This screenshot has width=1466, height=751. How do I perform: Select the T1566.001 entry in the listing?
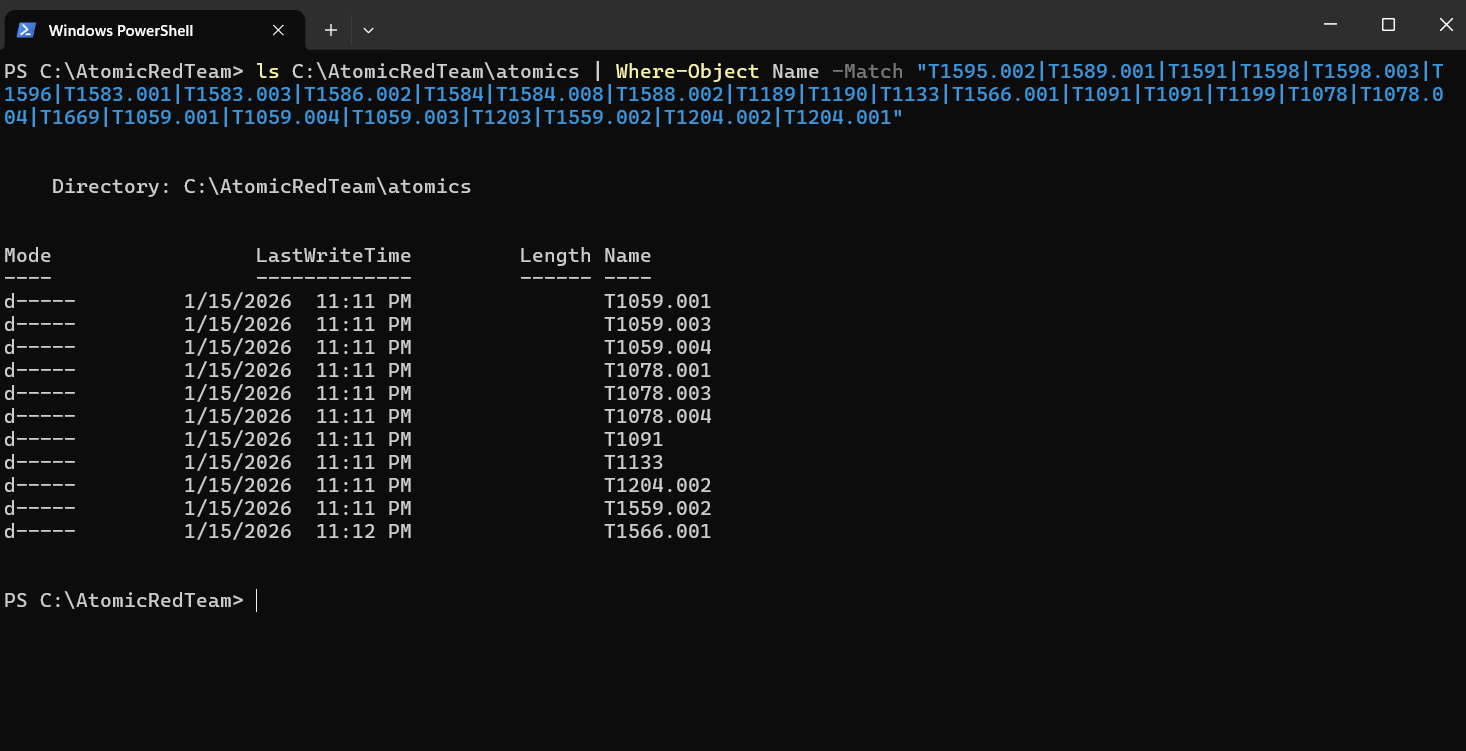(x=659, y=531)
